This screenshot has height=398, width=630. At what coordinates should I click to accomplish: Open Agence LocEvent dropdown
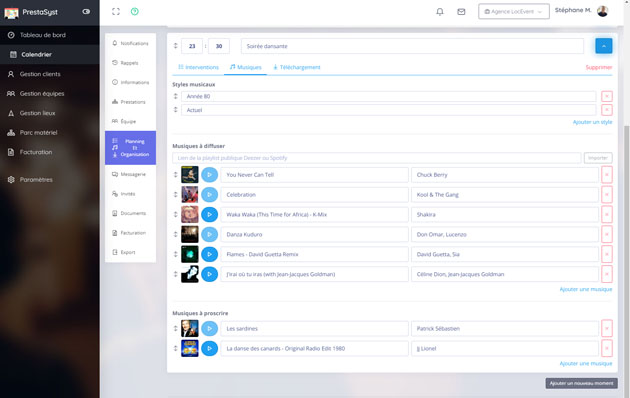pos(513,12)
